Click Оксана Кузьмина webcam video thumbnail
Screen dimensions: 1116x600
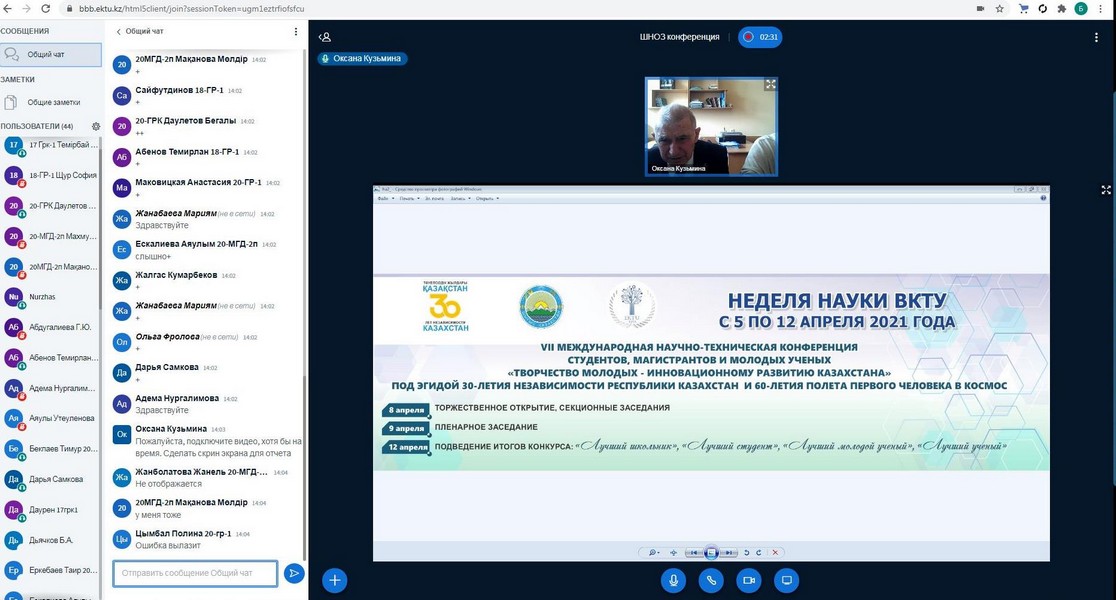coord(711,127)
